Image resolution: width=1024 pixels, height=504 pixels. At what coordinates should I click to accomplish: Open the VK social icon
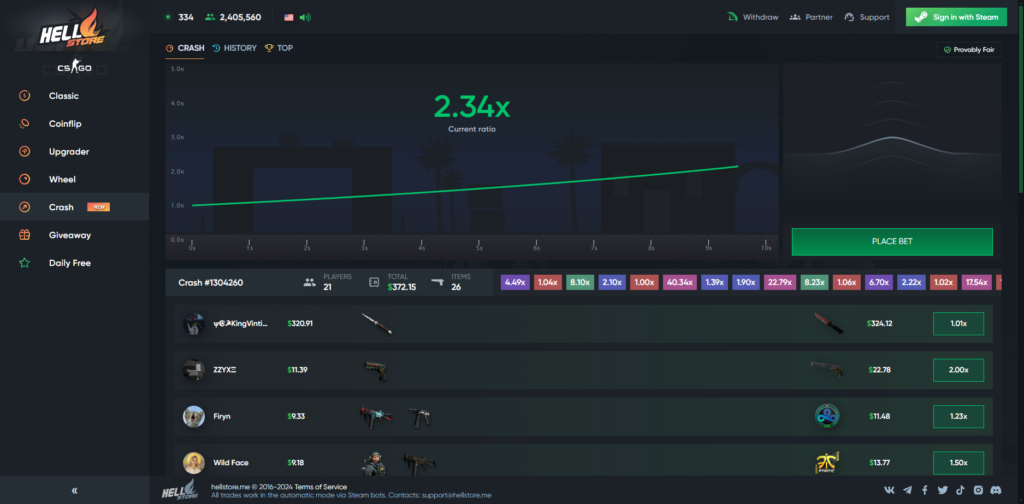[889, 490]
